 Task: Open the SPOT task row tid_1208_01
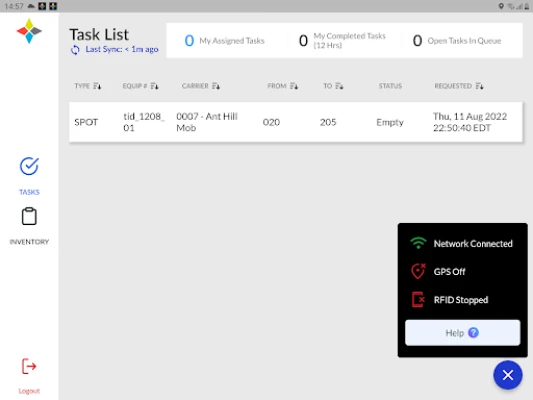(296, 122)
